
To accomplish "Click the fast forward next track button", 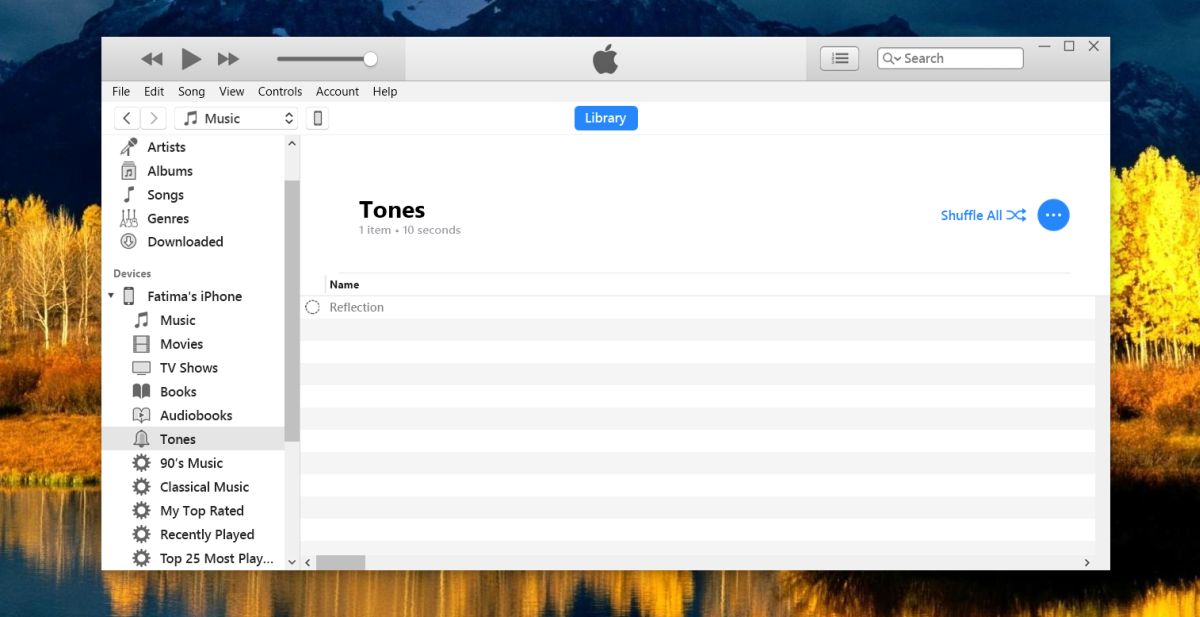I will pos(229,59).
